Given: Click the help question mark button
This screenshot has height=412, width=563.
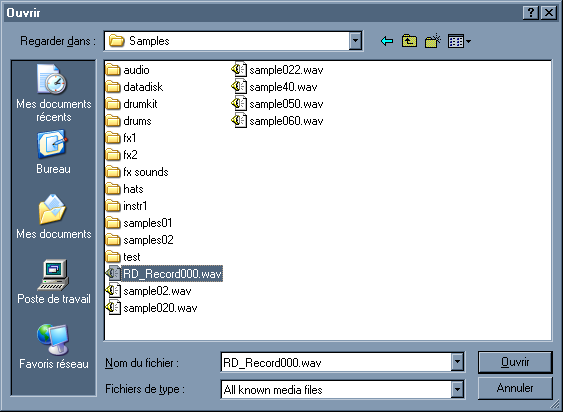Looking at the screenshot, I should point(531,13).
